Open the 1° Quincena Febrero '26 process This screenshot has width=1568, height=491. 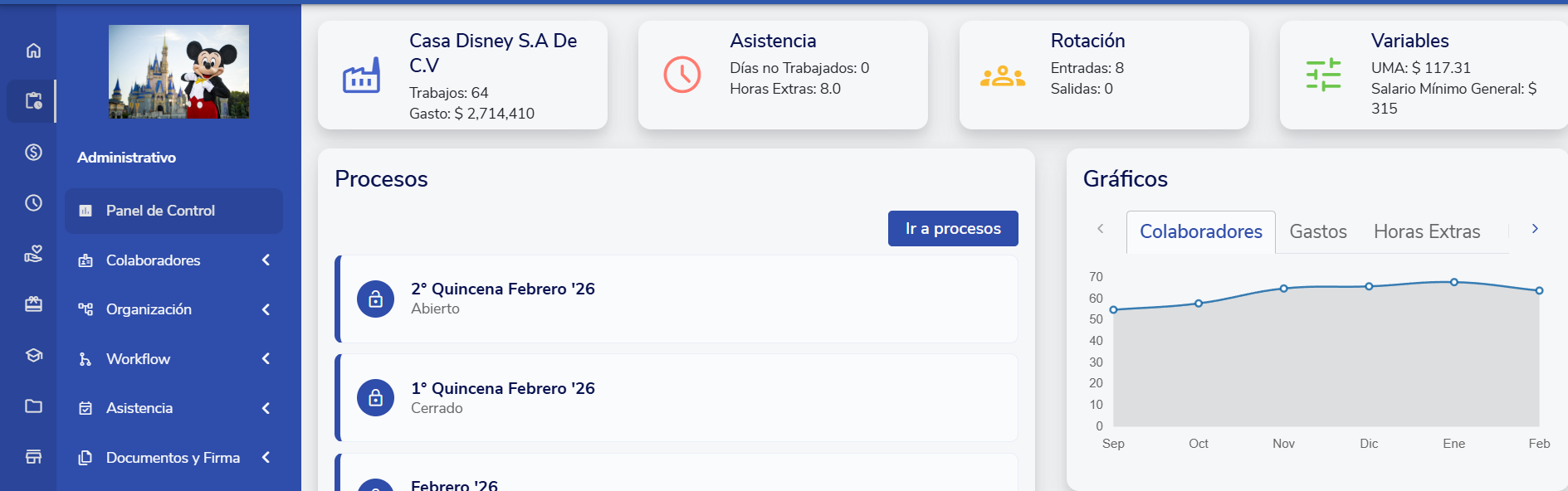click(x=502, y=389)
